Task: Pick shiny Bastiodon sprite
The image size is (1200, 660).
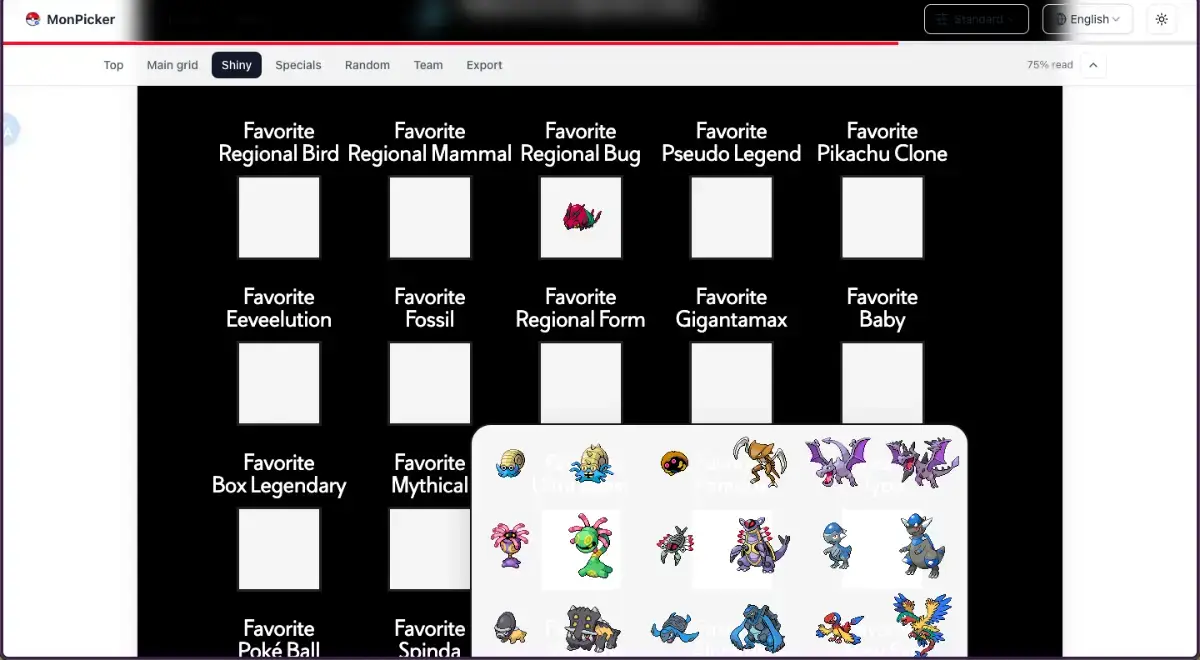Action: pyautogui.click(x=591, y=628)
